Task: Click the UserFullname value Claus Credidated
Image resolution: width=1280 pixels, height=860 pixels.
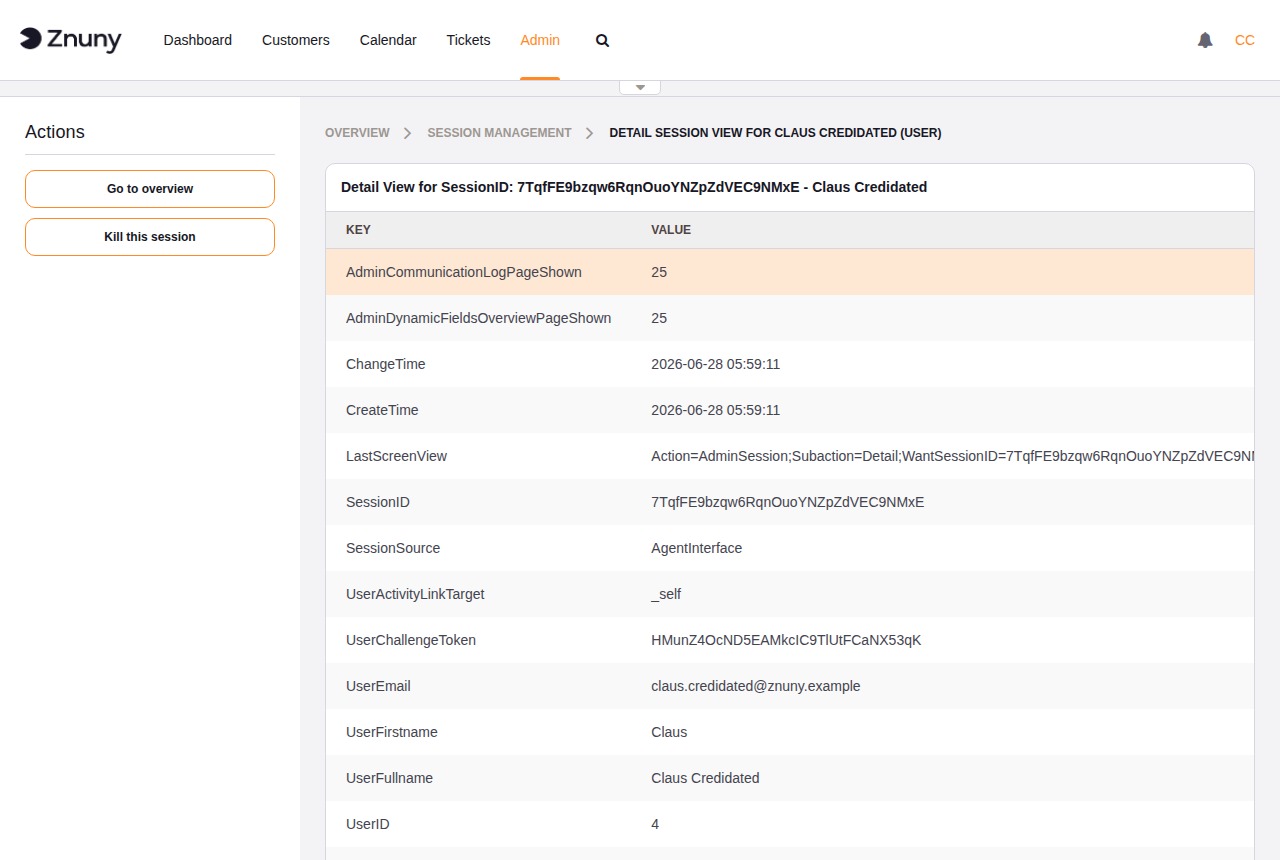Action: pyautogui.click(x=705, y=778)
